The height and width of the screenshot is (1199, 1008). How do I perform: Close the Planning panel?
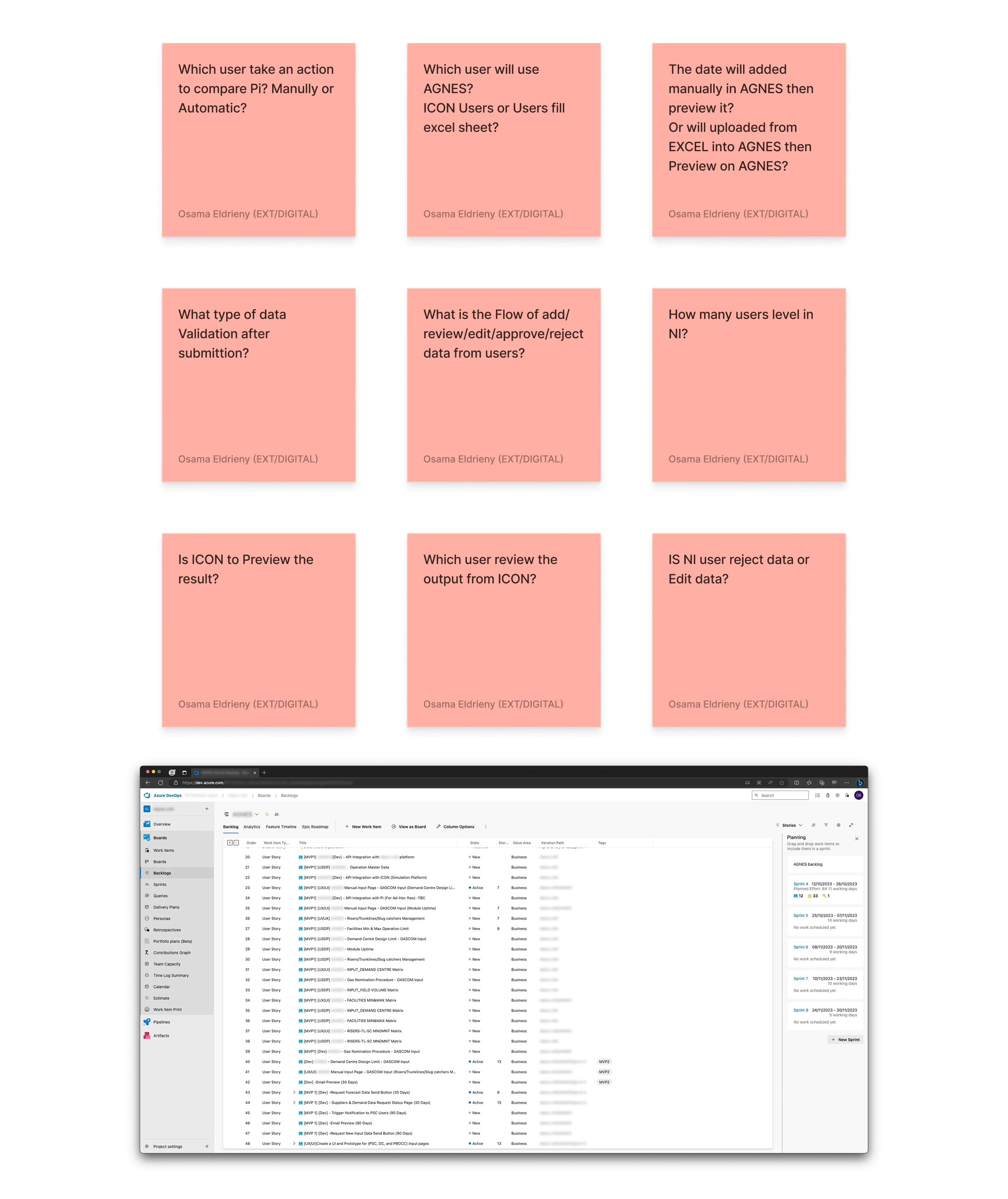856,839
